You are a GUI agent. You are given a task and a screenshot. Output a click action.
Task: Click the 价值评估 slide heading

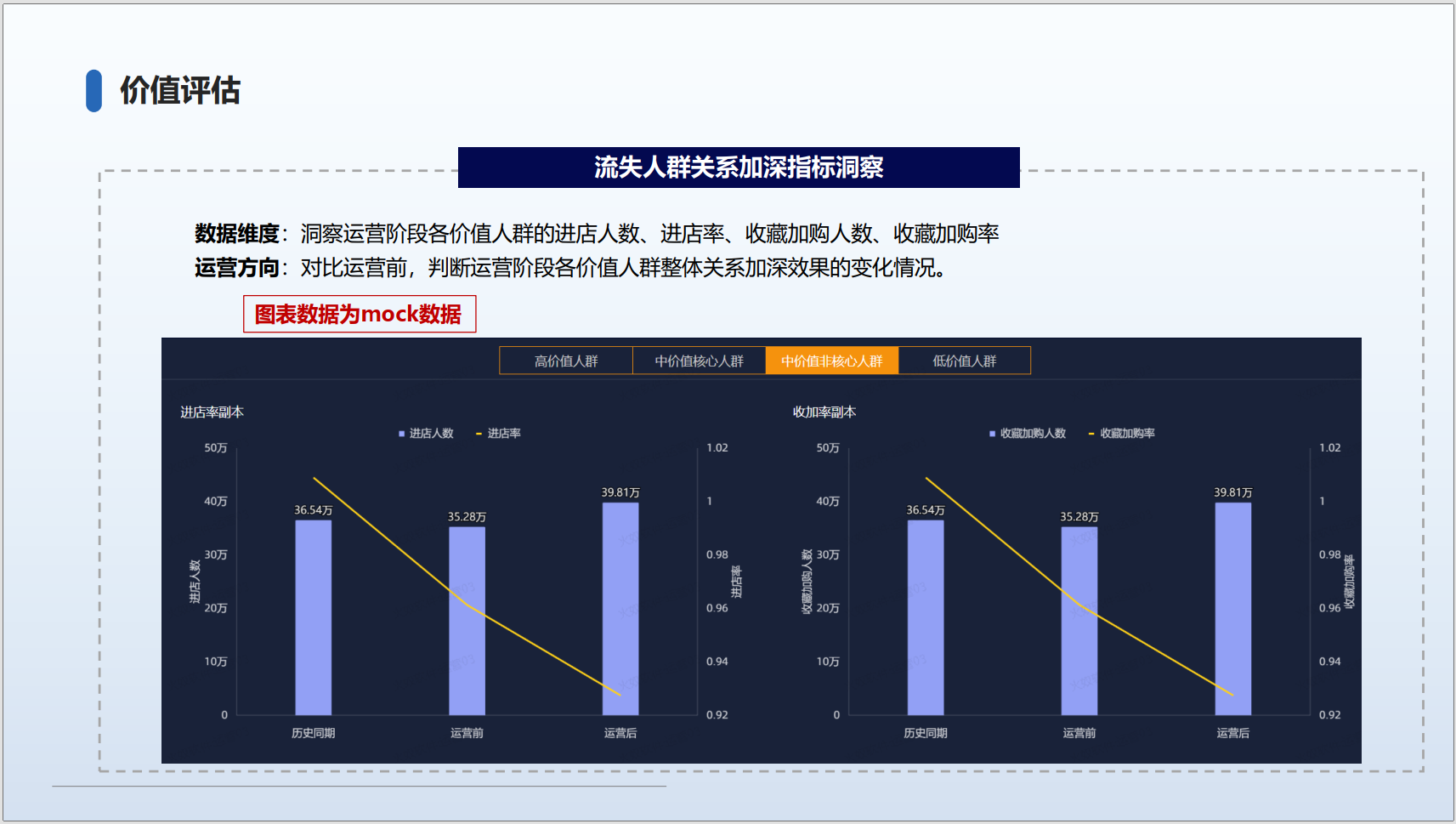180,90
